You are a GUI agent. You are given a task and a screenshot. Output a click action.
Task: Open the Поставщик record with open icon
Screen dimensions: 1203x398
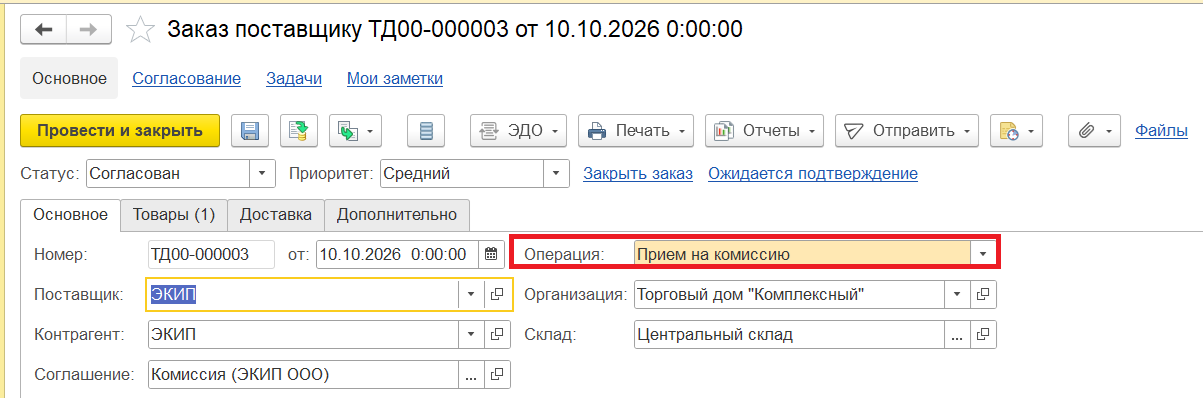point(497,294)
